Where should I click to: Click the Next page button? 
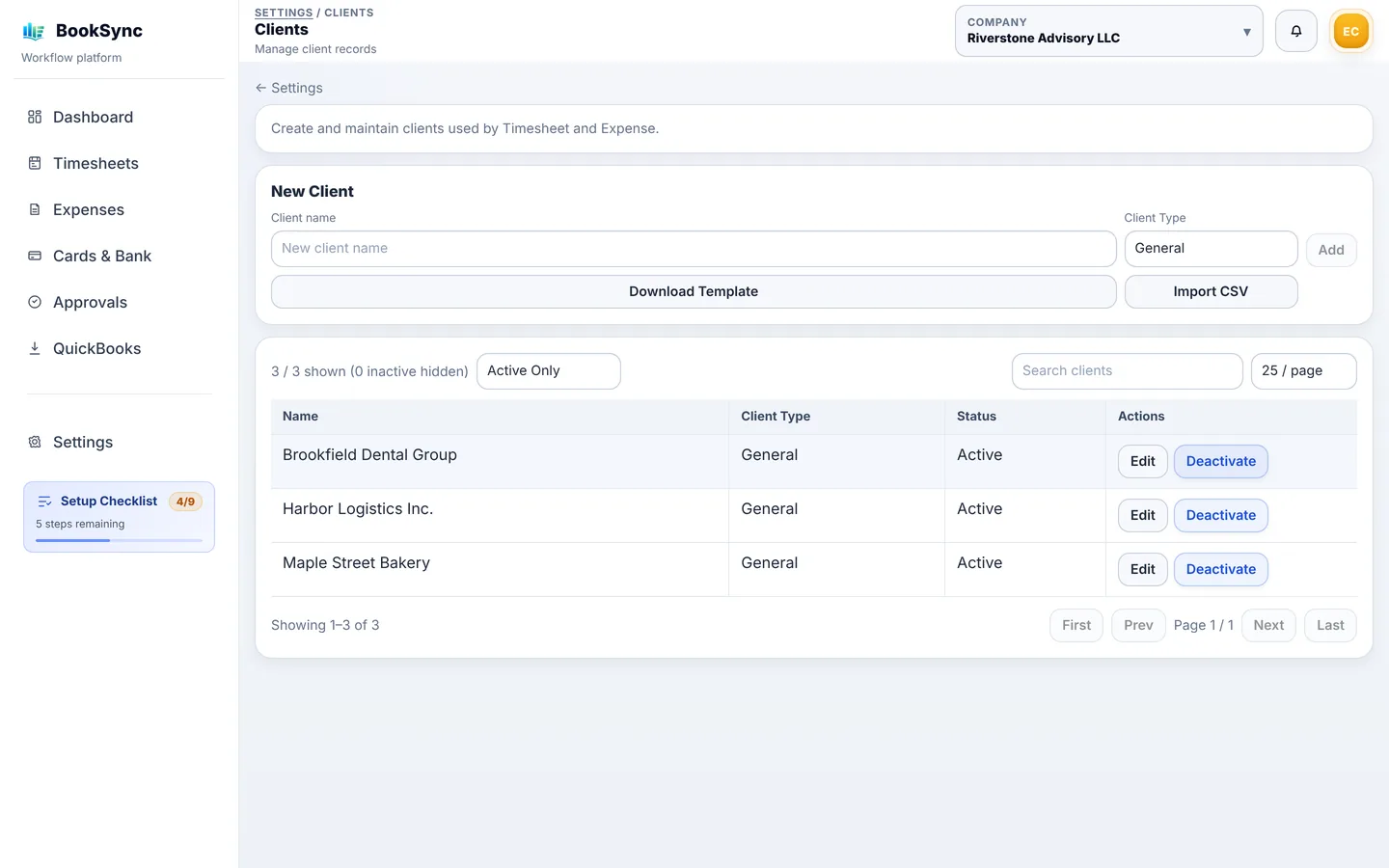click(x=1268, y=625)
